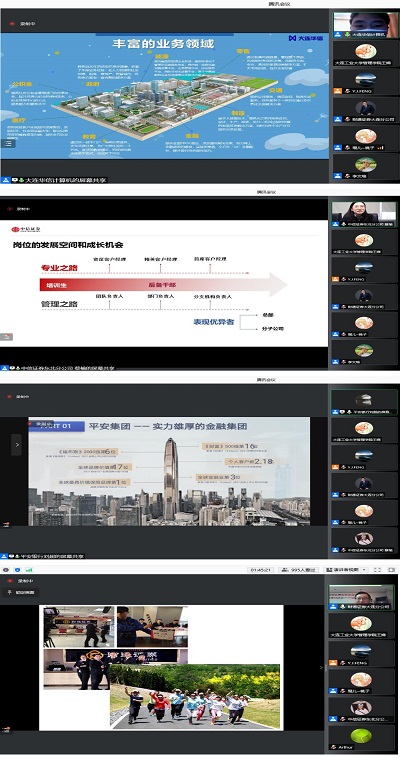Click the small icon at the Ping An slide's lower left
The width and height of the screenshot is (400, 760).
click(5, 524)
